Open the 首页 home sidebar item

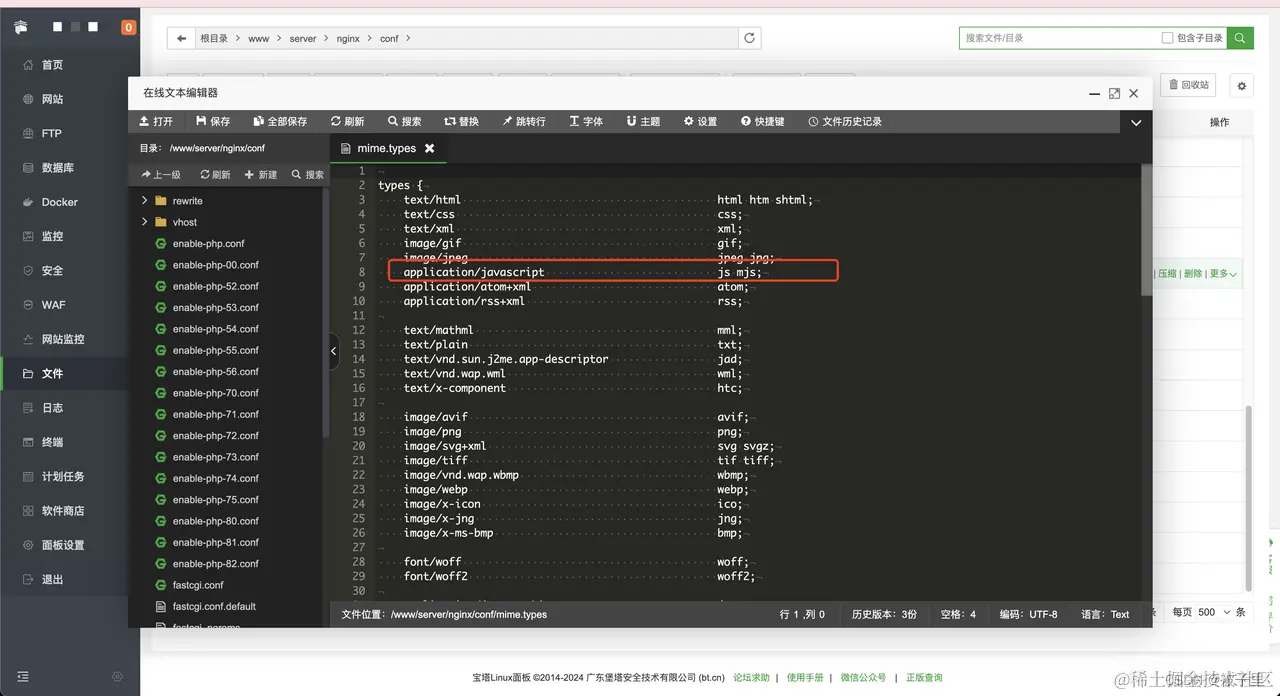tap(52, 65)
